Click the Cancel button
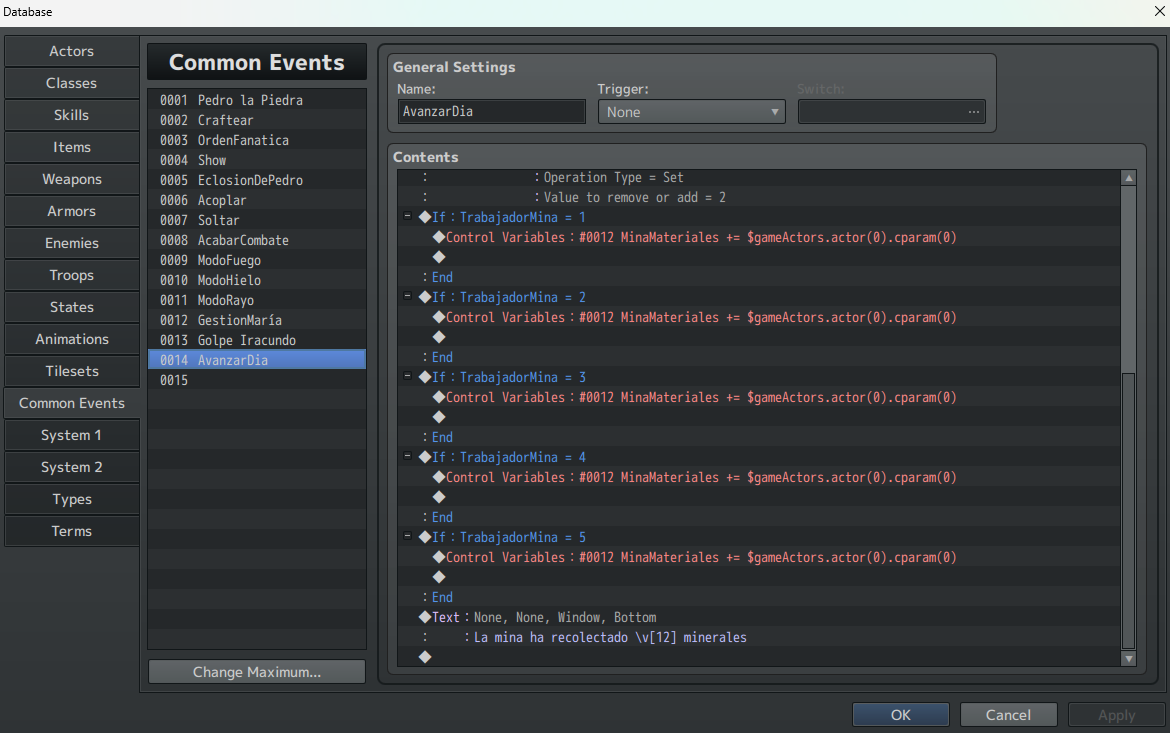 click(x=1008, y=714)
